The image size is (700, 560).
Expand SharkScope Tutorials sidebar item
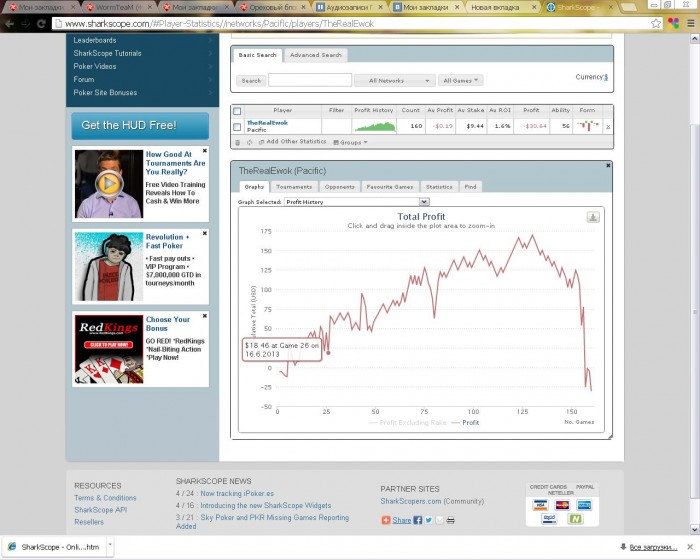pos(142,53)
